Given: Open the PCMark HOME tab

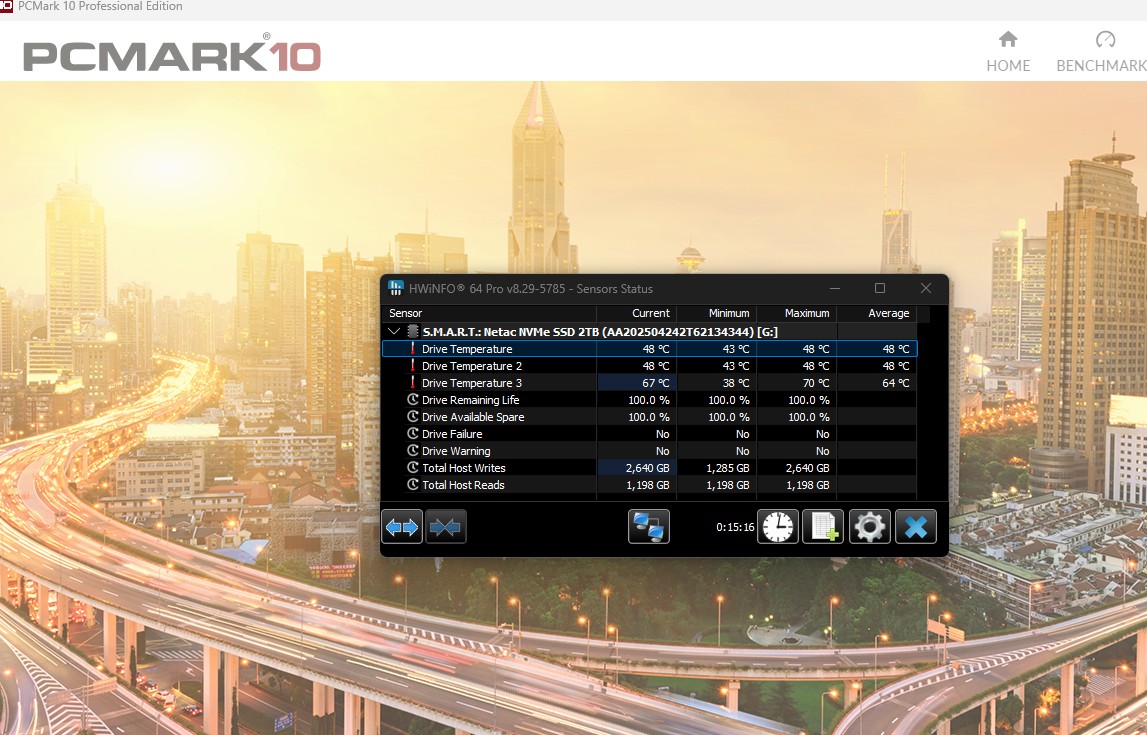Looking at the screenshot, I should pos(1008,51).
